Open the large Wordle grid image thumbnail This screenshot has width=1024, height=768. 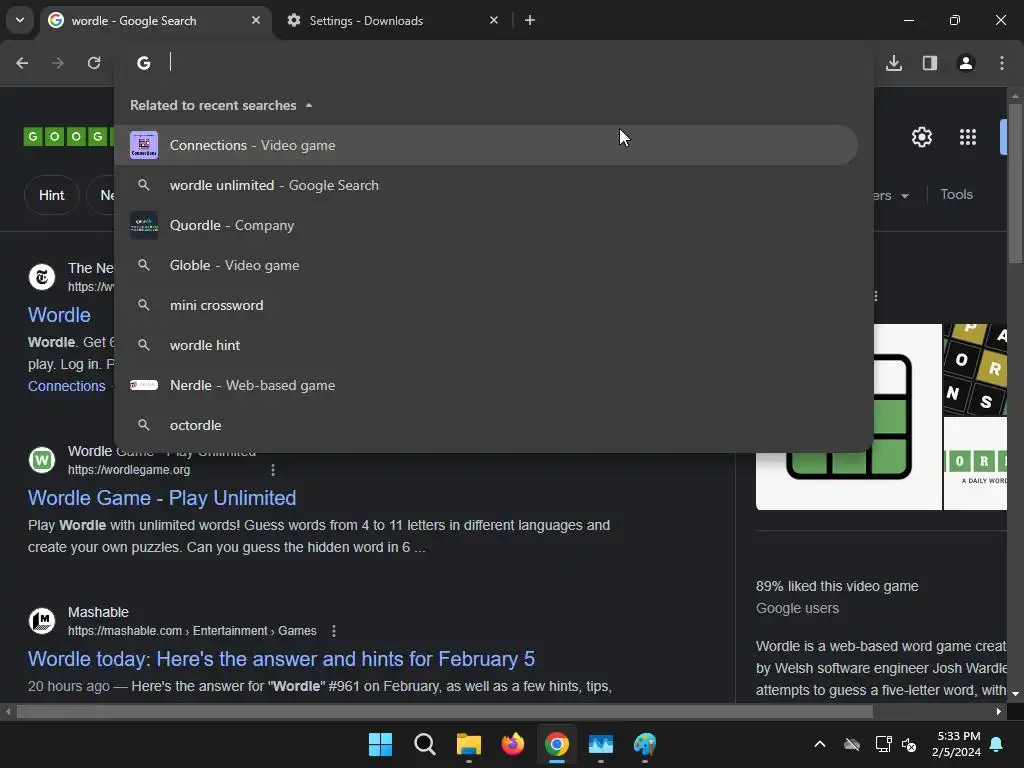[848, 417]
